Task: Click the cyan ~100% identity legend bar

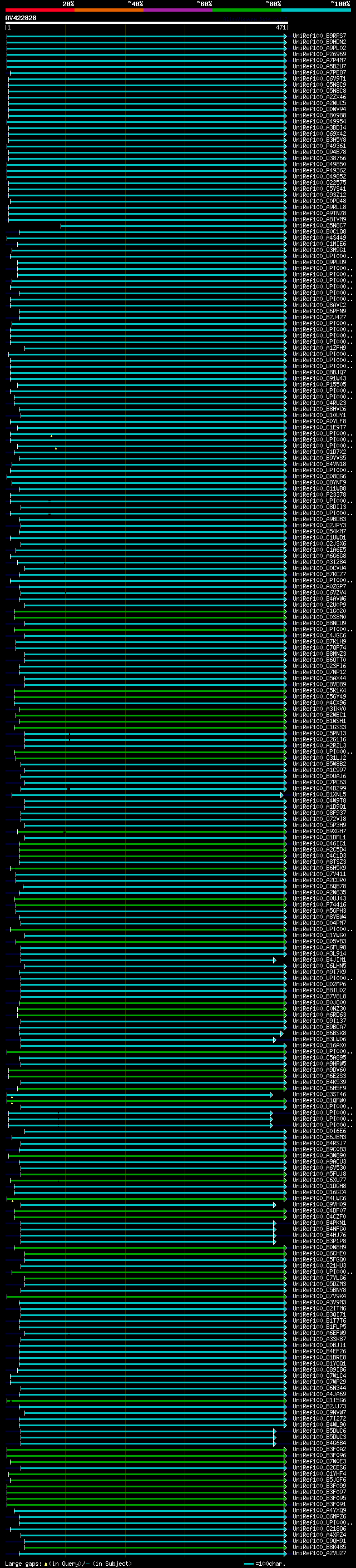Action: [x=316, y=10]
